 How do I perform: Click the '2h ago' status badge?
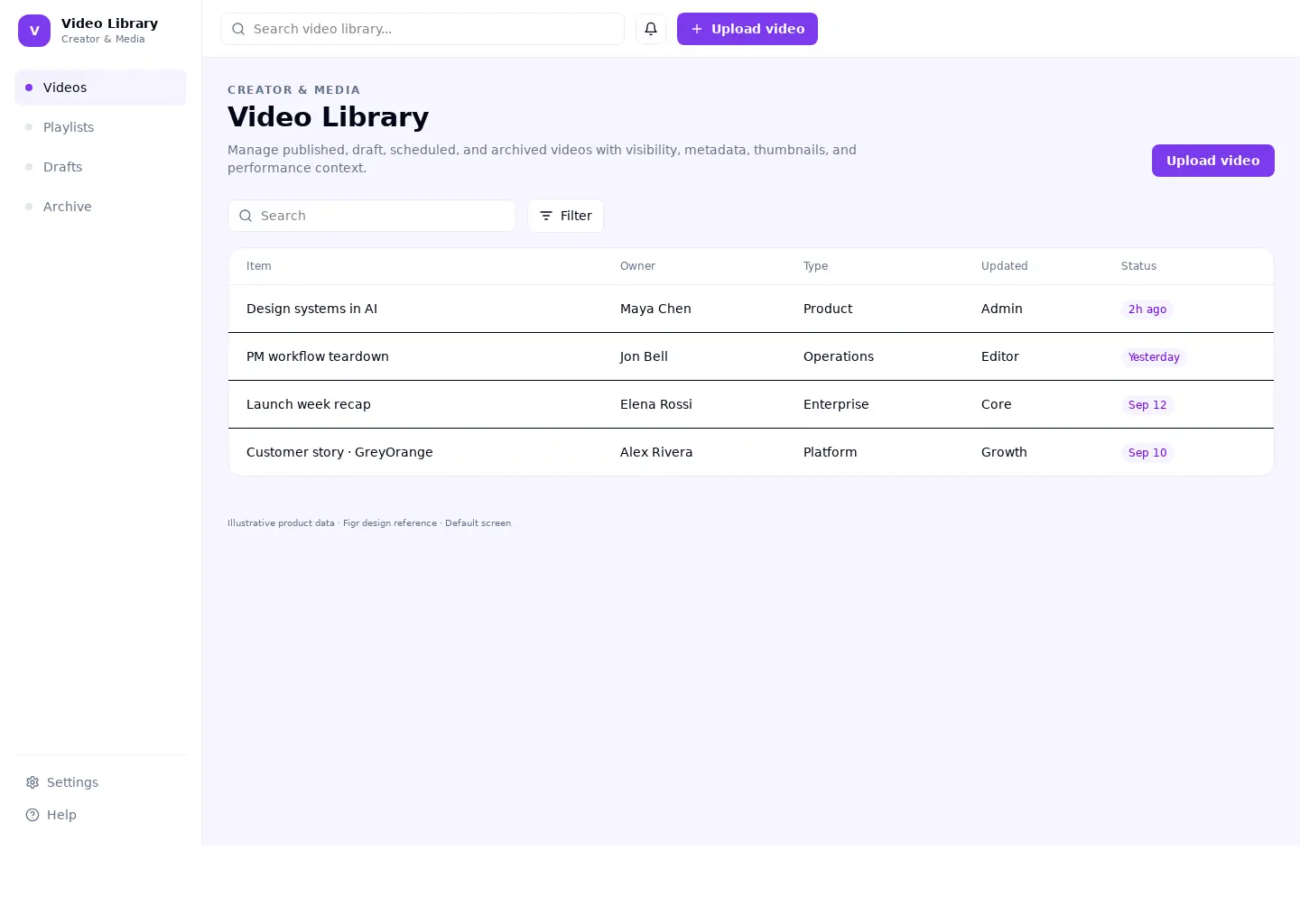[x=1147, y=310]
